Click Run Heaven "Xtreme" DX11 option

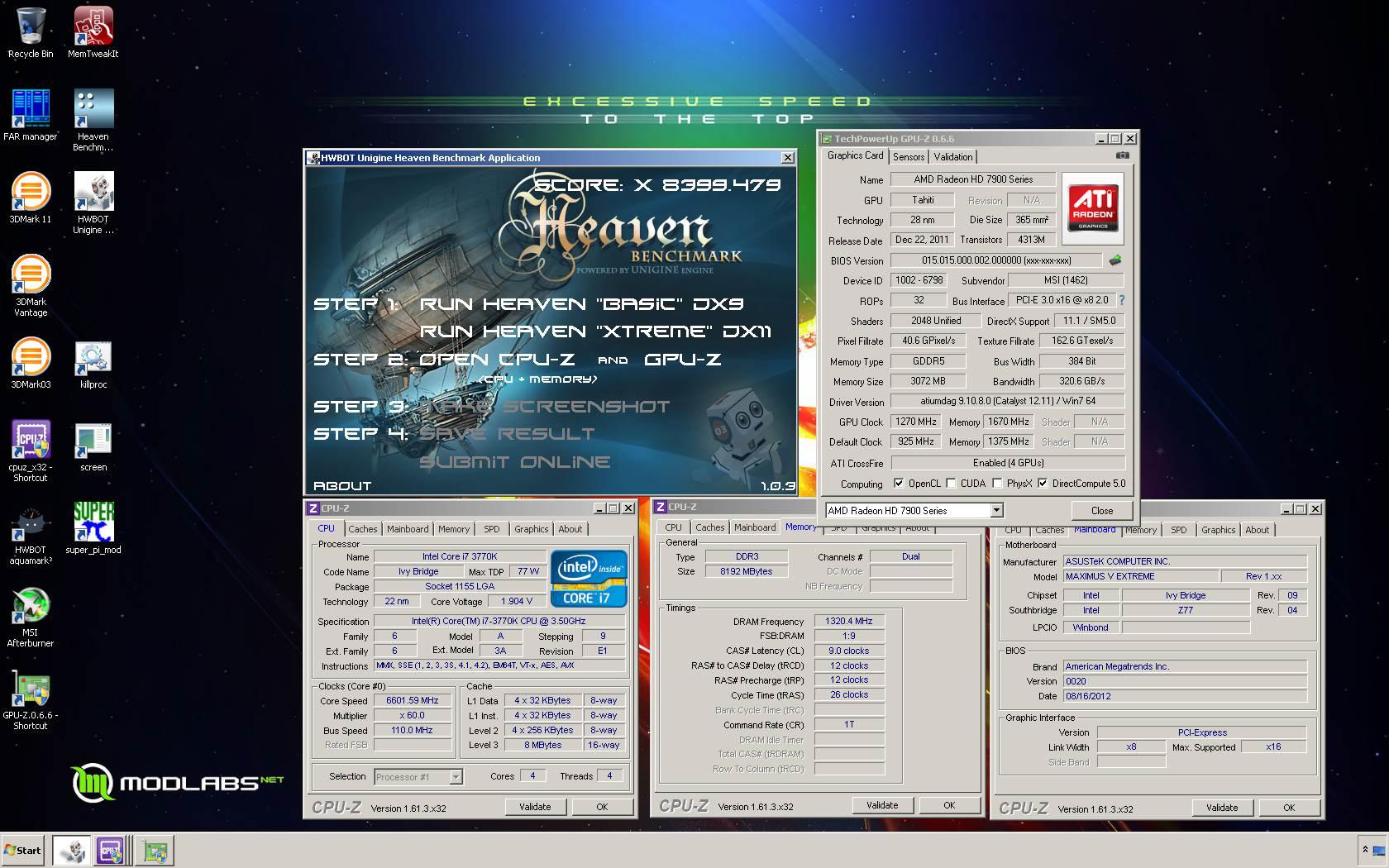click(595, 332)
